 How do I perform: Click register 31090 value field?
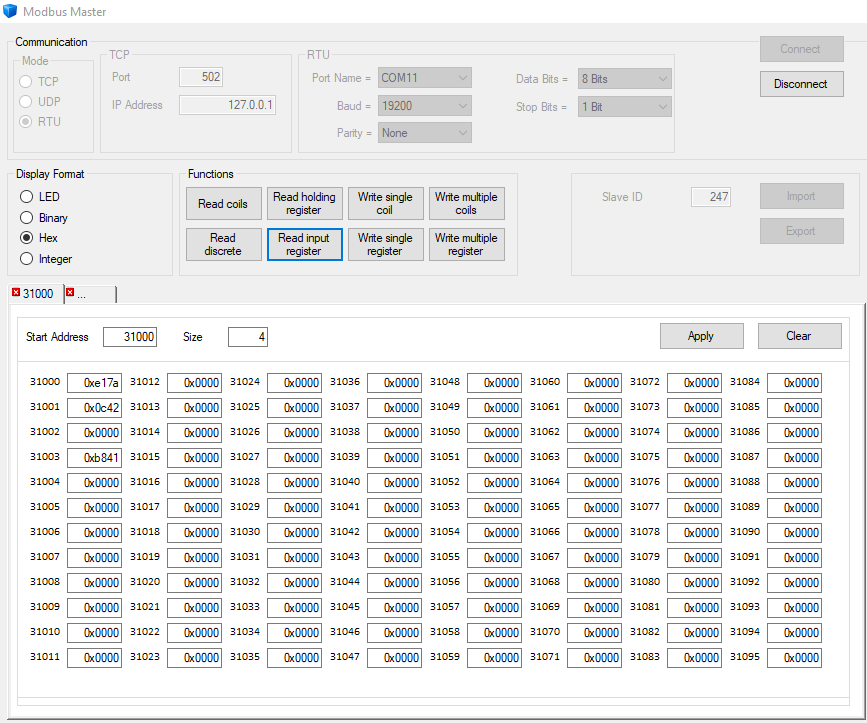795,532
